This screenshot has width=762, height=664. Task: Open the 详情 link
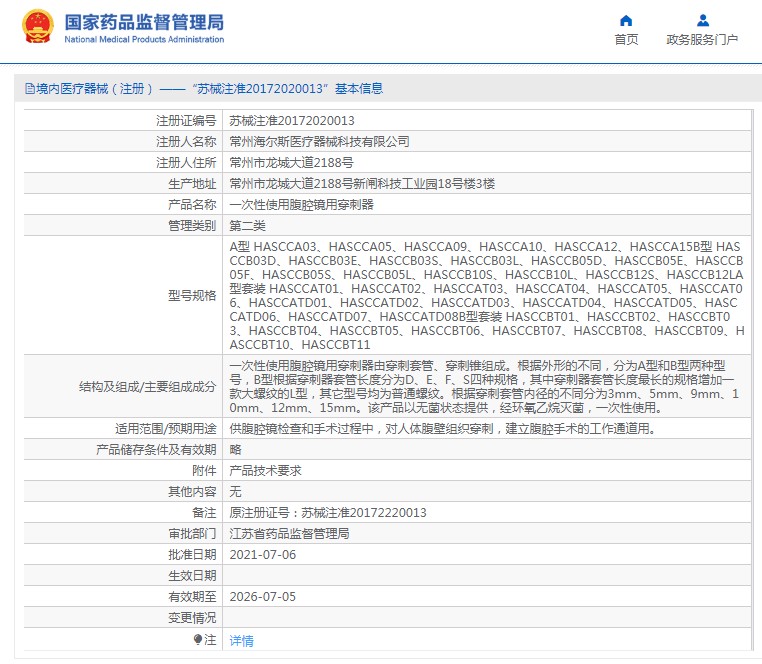[241, 640]
